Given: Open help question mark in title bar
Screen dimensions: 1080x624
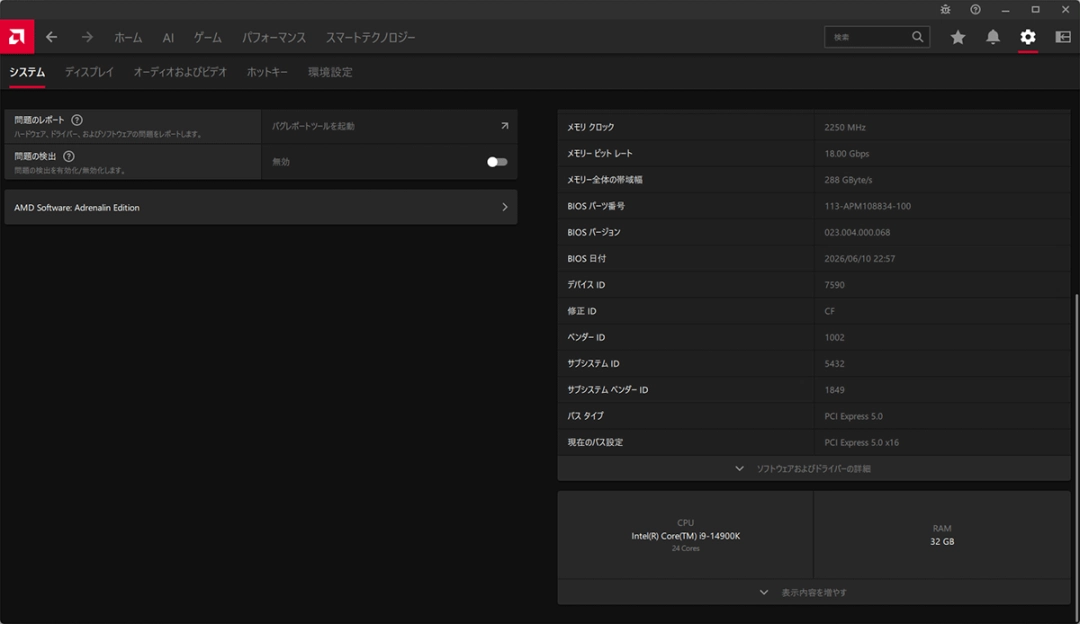Looking at the screenshot, I should (975, 10).
